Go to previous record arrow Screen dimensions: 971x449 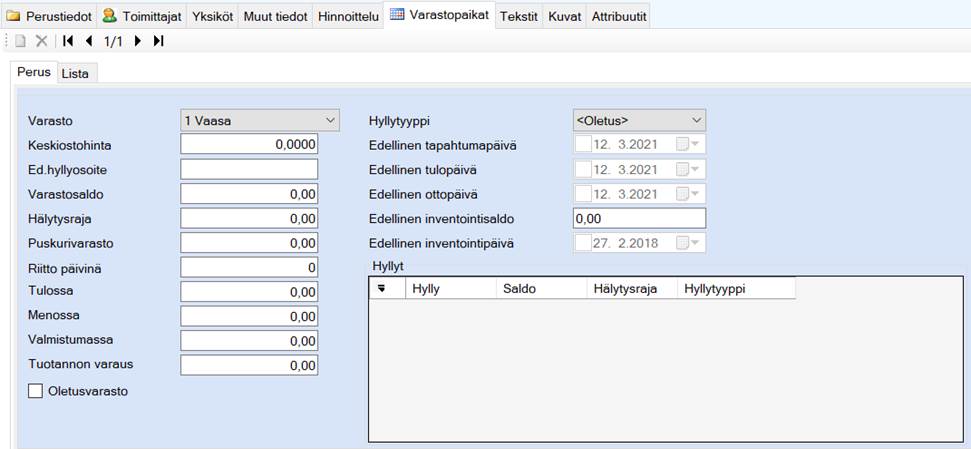point(89,41)
